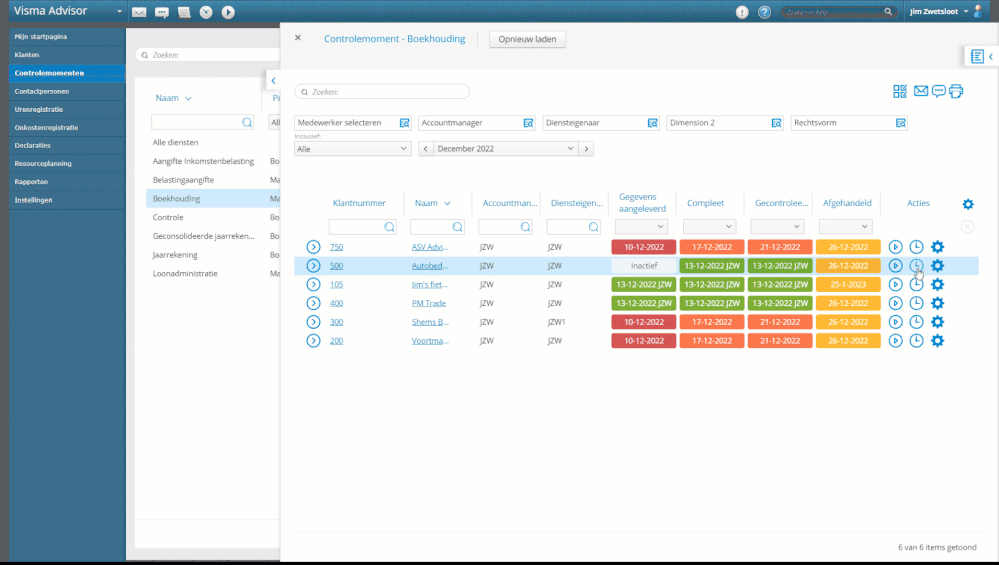Open Jim Zwetsloot user menu

pyautogui.click(x=938, y=11)
